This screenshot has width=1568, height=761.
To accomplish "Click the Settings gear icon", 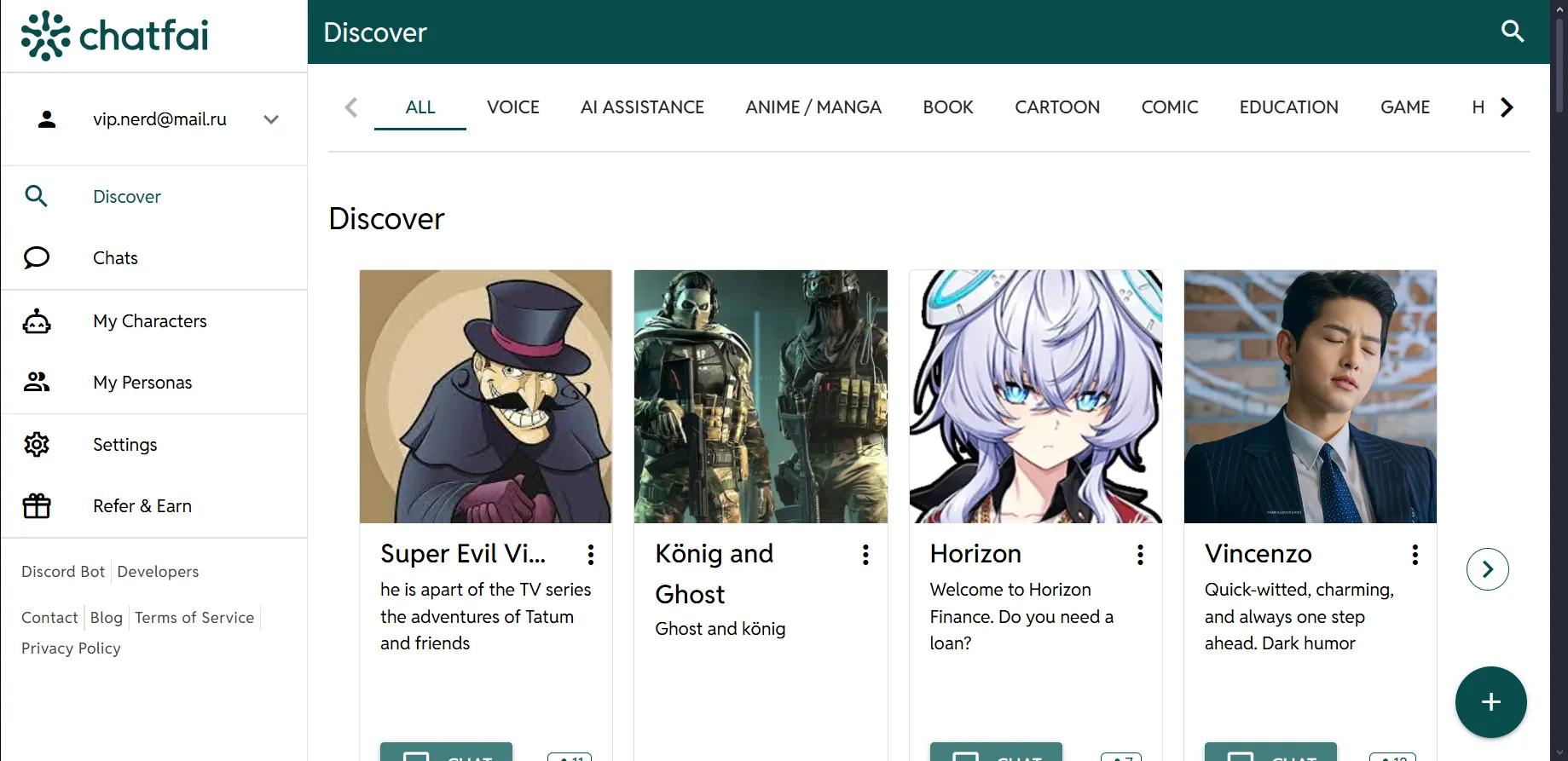I will coord(37,445).
